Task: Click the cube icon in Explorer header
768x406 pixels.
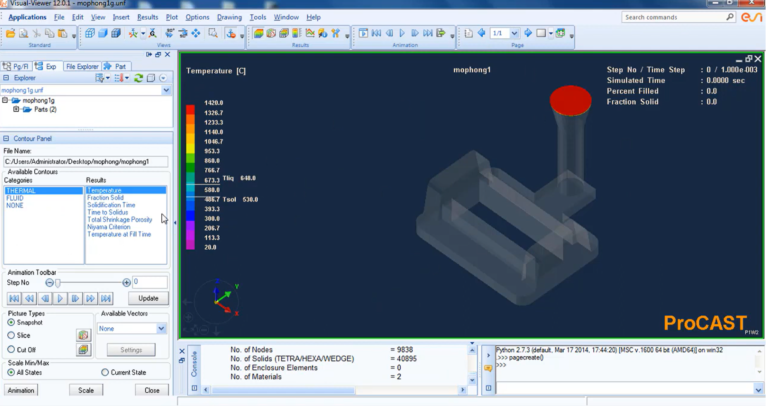Action: coord(151,78)
